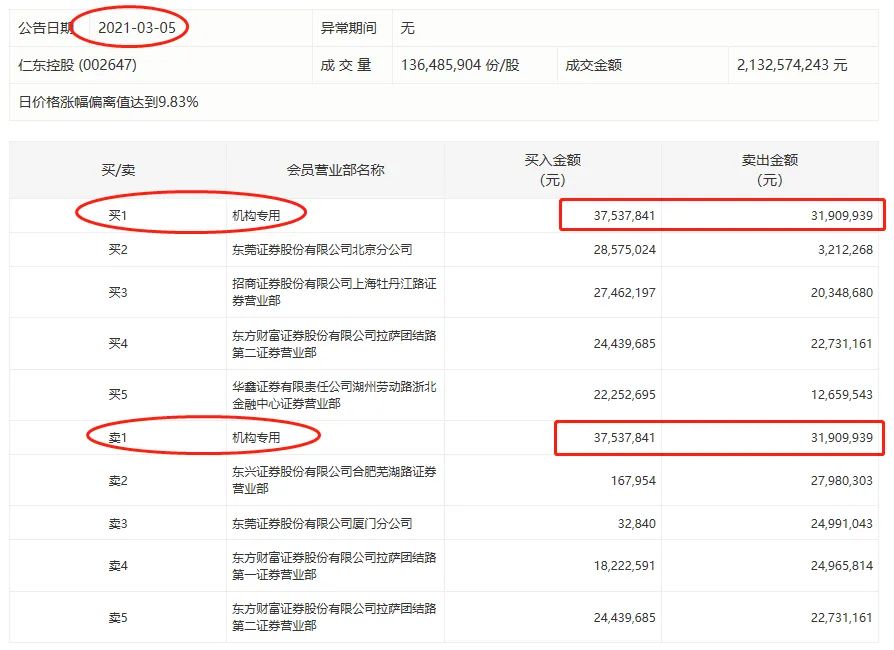Select the 卖2 row label
This screenshot has width=894, height=650.
click(x=118, y=481)
